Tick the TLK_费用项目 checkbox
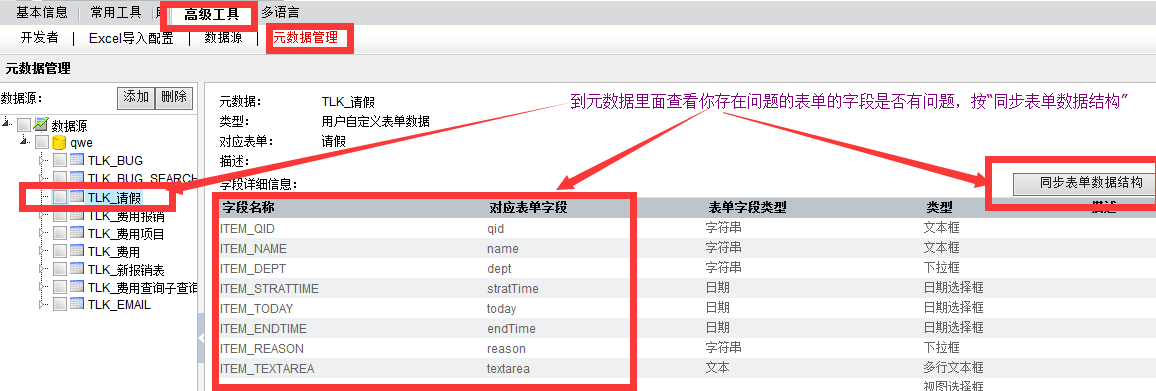The height and width of the screenshot is (391, 1156). (x=60, y=234)
